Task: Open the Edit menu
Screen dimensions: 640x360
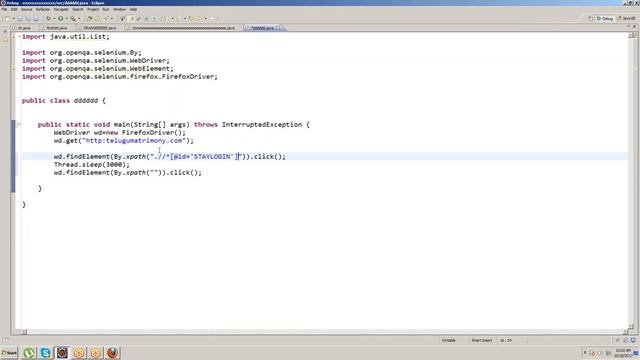Action: pyautogui.click(x=14, y=9)
